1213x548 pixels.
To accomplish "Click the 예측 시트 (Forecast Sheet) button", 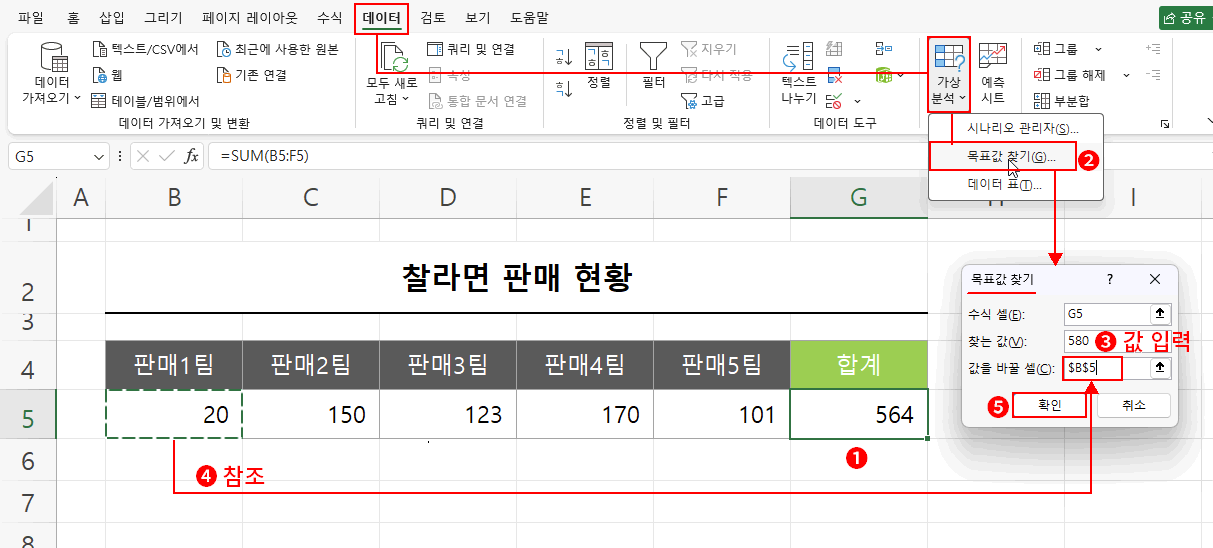I will pyautogui.click(x=993, y=74).
